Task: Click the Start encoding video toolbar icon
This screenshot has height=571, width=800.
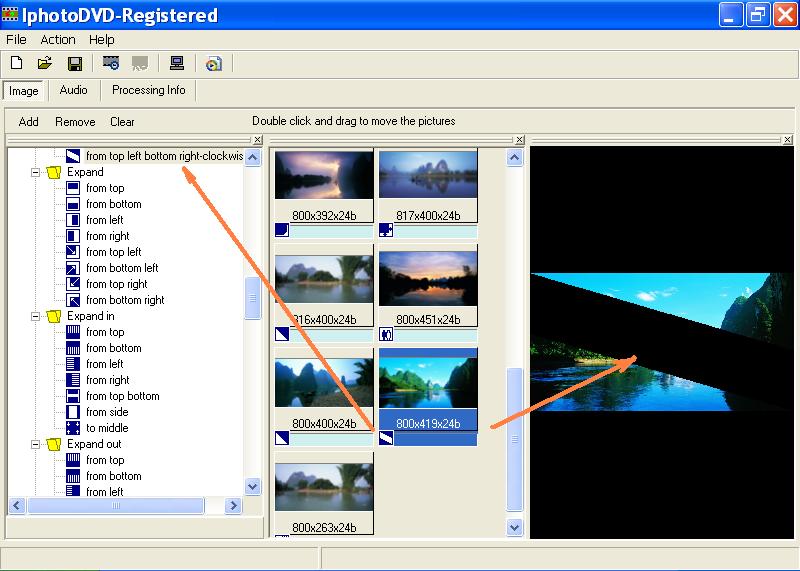Action: tap(111, 63)
